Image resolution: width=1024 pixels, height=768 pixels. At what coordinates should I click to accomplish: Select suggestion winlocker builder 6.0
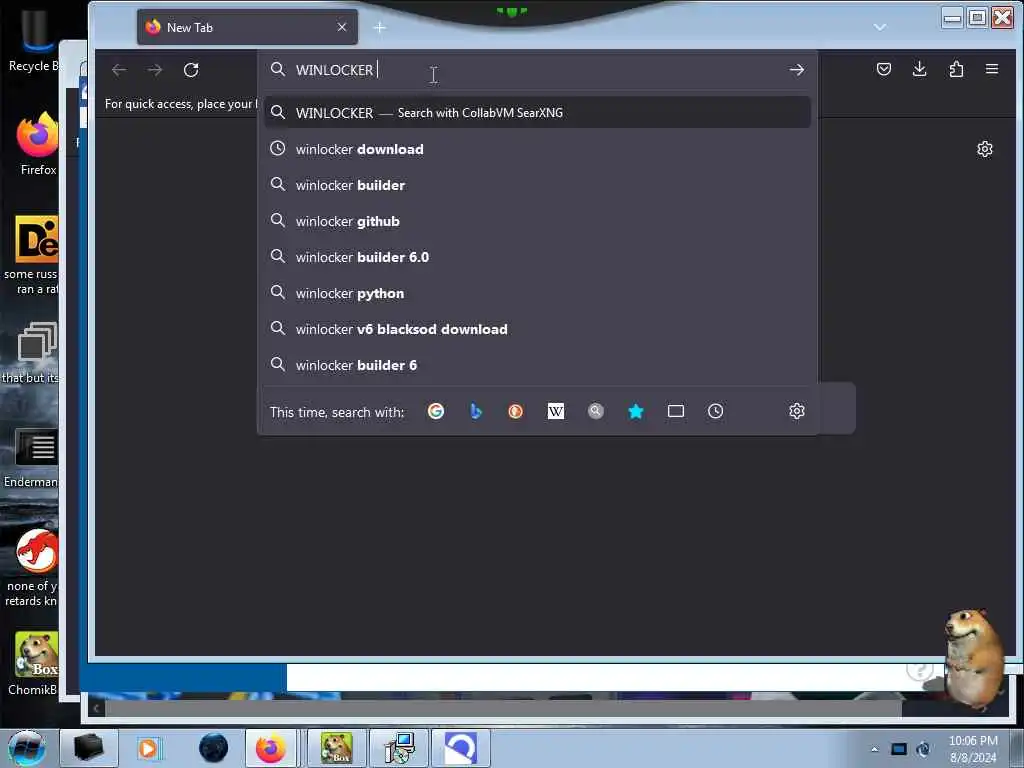point(537,257)
